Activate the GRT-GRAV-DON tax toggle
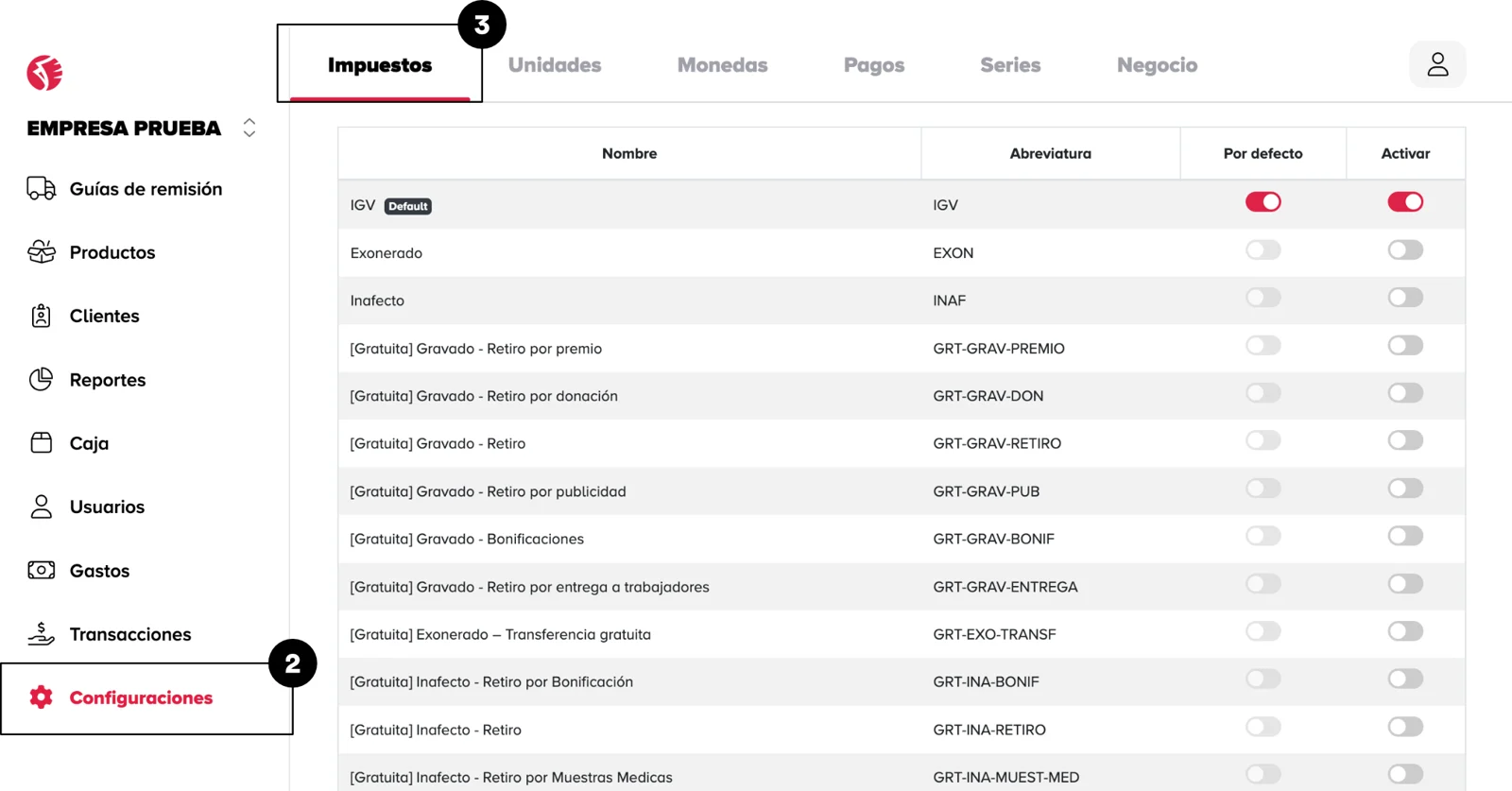Image resolution: width=1512 pixels, height=791 pixels. pos(1404,393)
